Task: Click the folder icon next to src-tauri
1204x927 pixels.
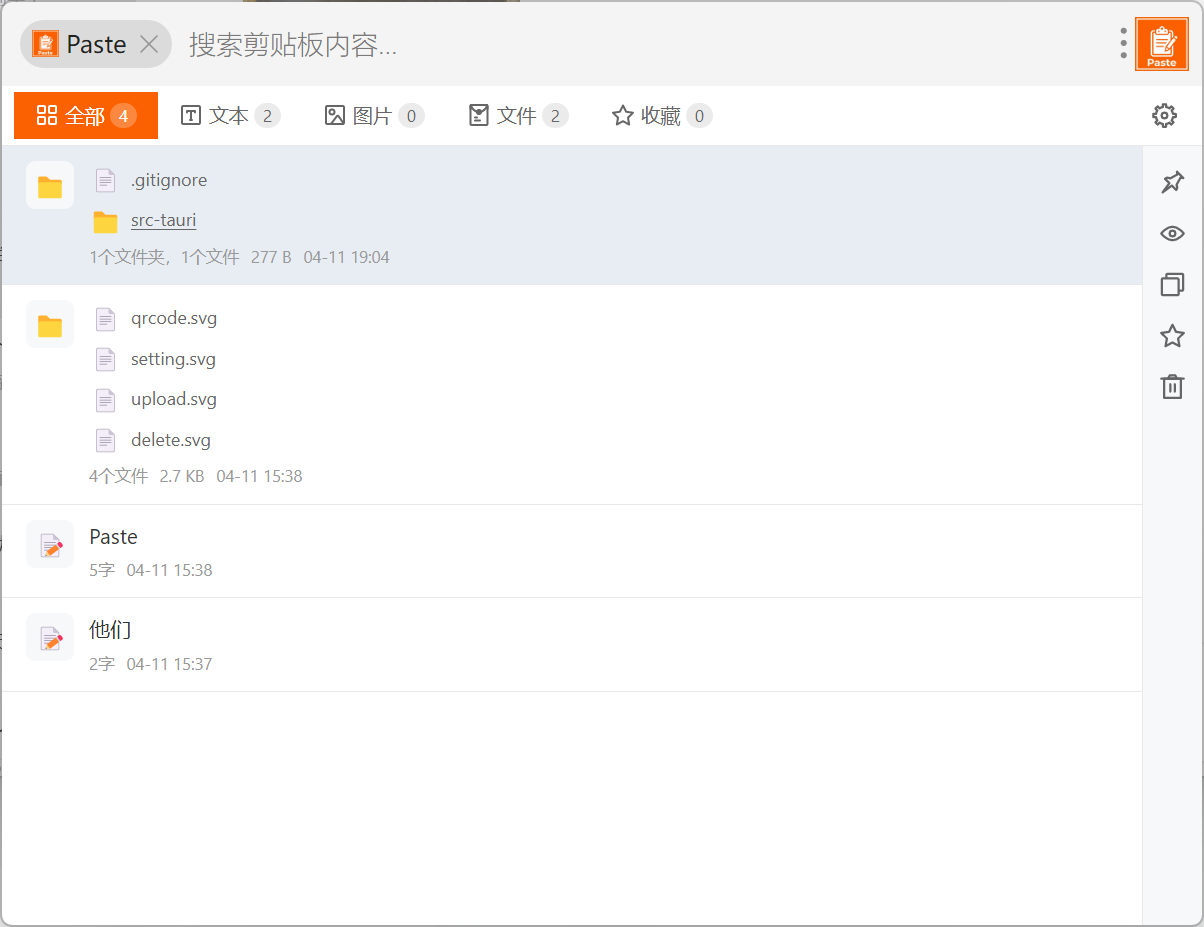Action: click(x=105, y=221)
